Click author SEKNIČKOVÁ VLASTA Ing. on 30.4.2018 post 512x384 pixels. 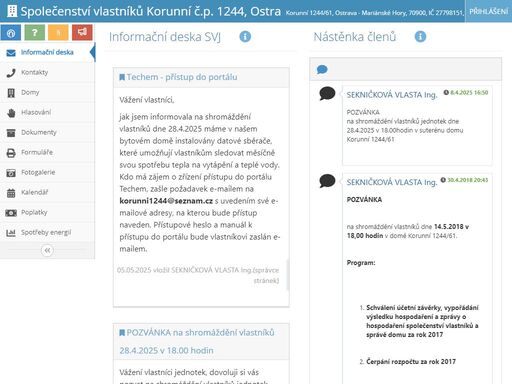click(392, 182)
